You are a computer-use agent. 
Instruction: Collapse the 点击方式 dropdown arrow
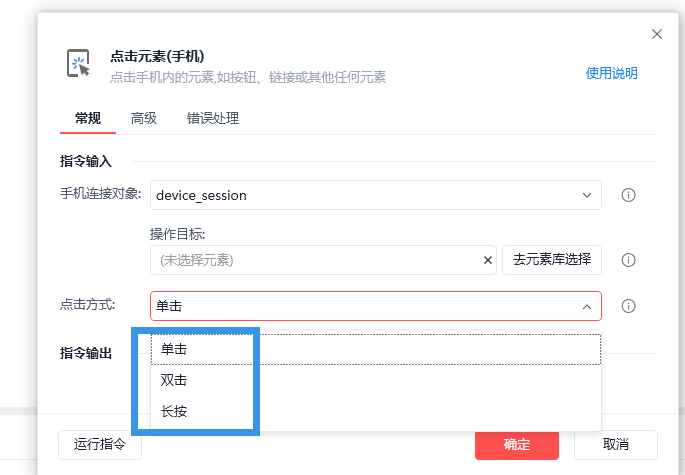(586, 306)
